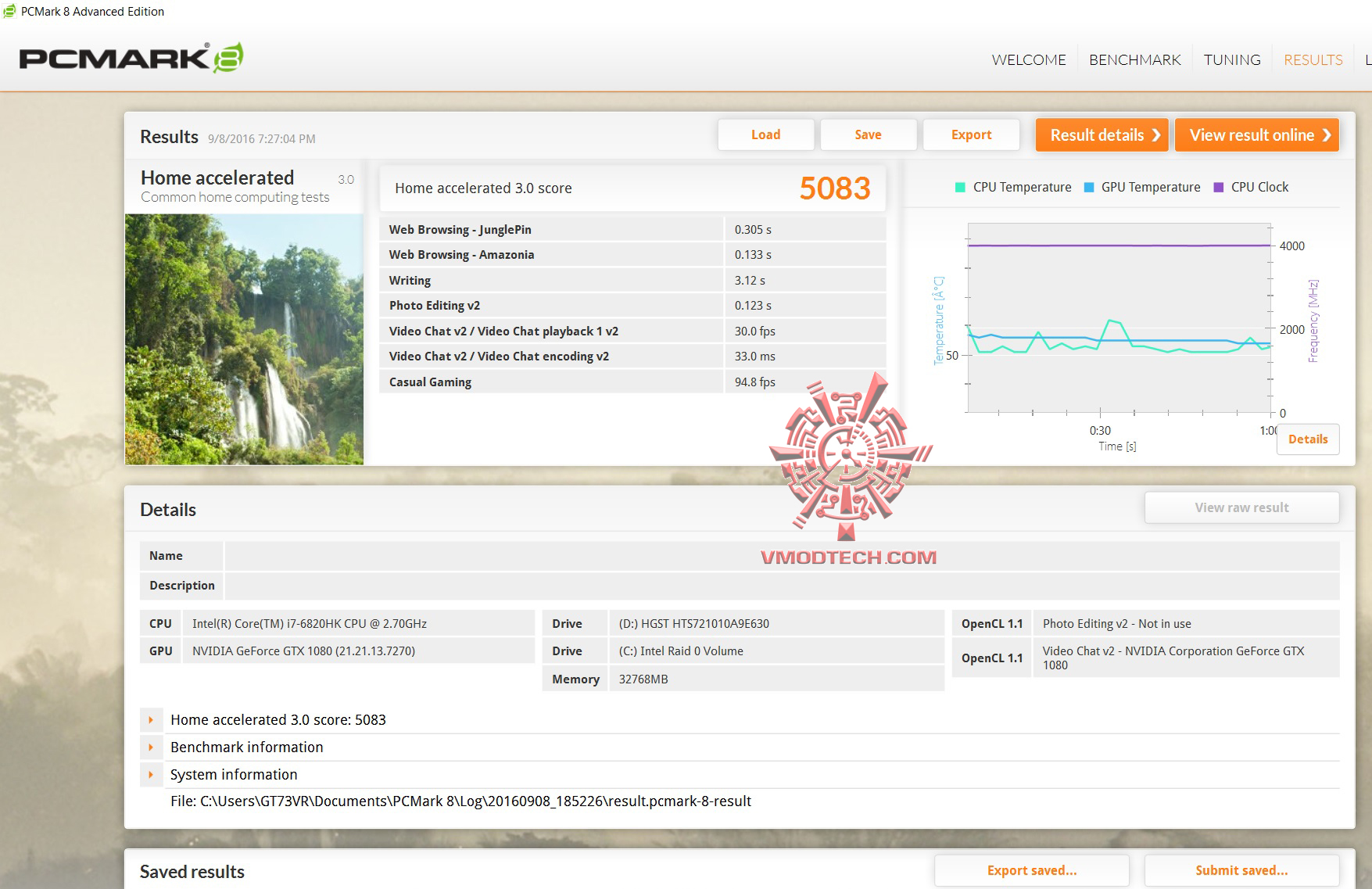The width and height of the screenshot is (1372, 889).
Task: Select the Writing test row
Action: click(x=632, y=281)
